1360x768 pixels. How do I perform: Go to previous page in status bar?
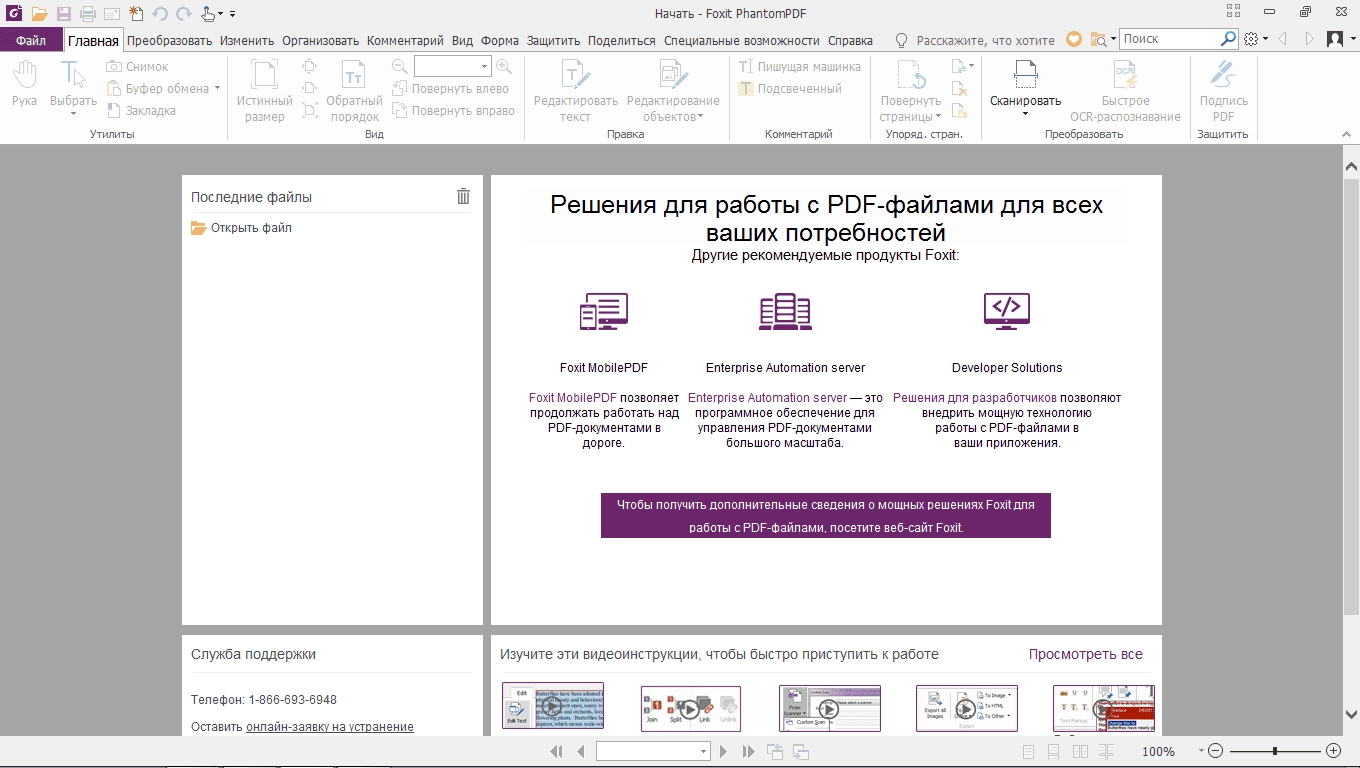581,751
